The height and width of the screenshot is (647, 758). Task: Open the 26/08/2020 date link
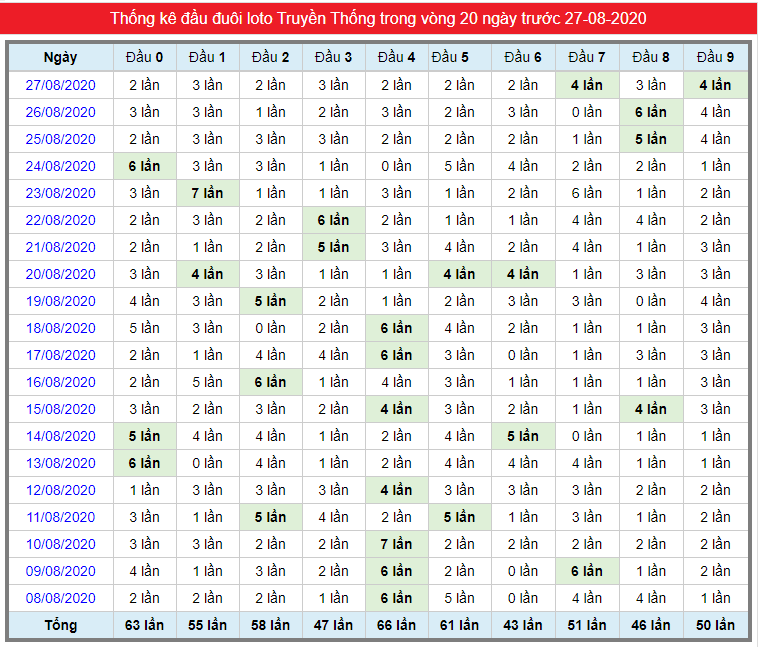[x=60, y=112]
